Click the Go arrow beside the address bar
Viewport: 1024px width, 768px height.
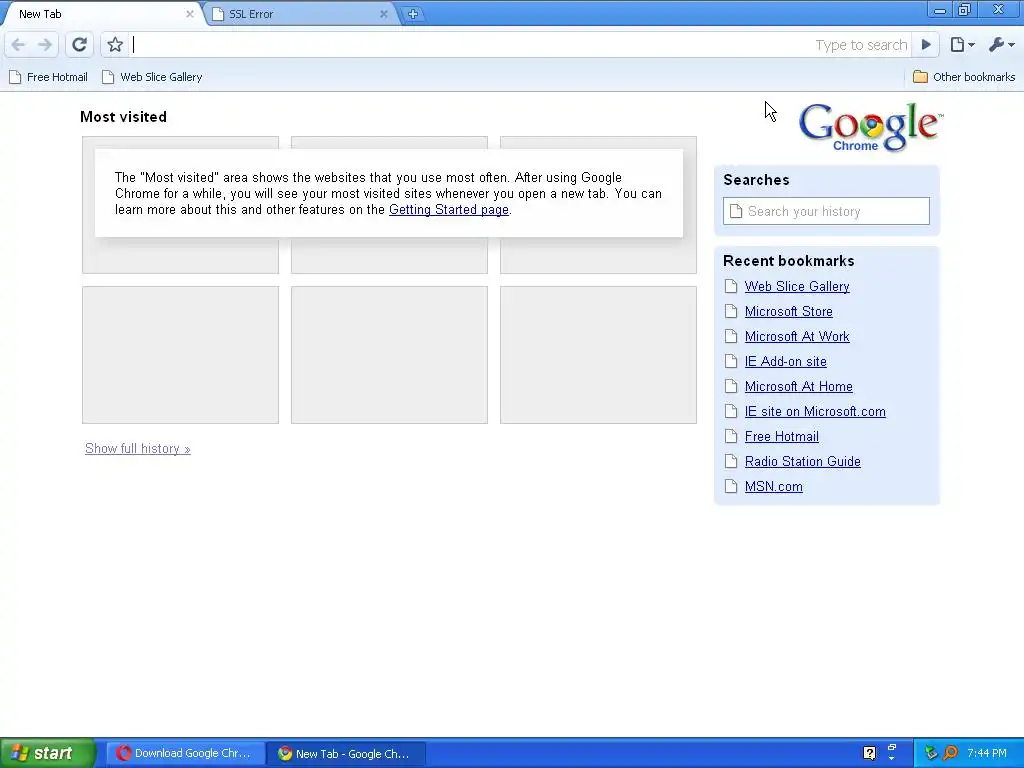[x=925, y=44]
